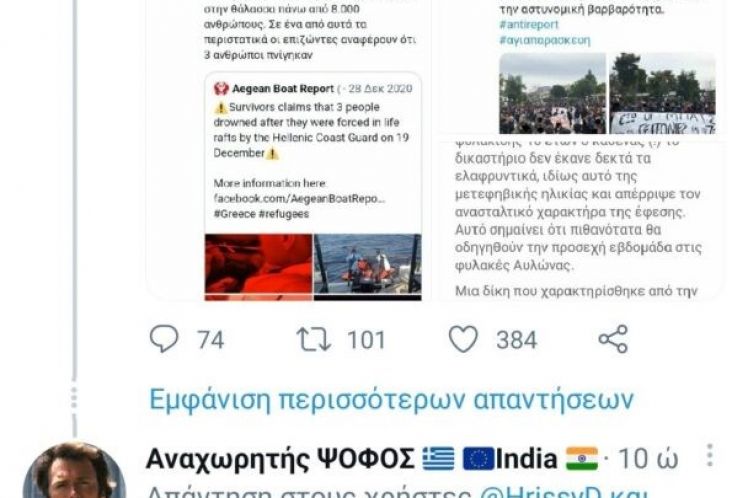Viewport: 748px width, 498px height.
Task: Open the facebook.com/AegeanBoatRepo link
Action: [299, 198]
